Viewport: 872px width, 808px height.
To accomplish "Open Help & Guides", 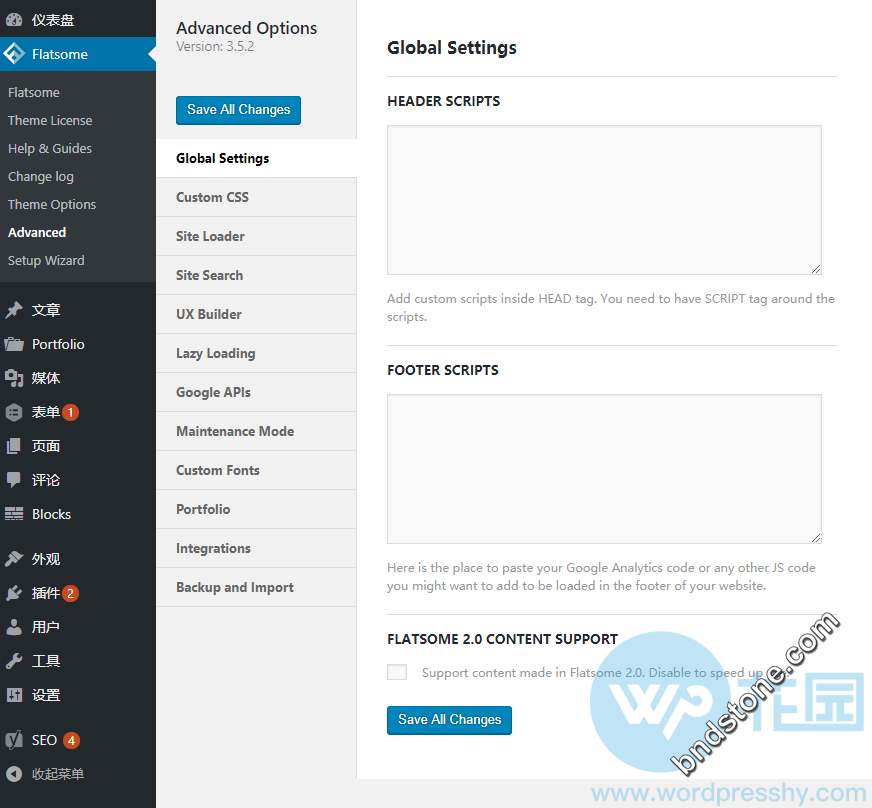I will pyautogui.click(x=49, y=148).
